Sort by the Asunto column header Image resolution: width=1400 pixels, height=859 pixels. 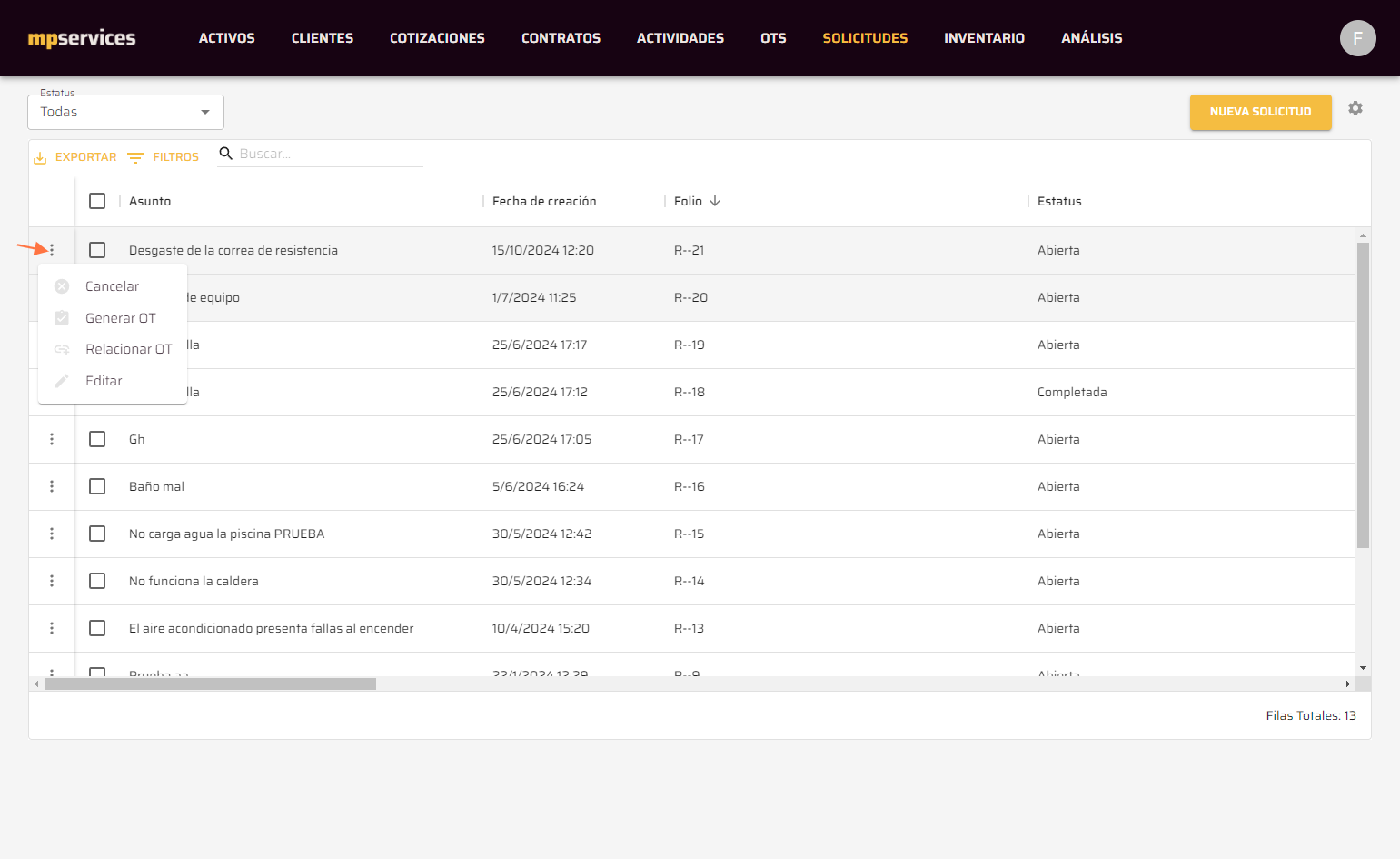click(x=150, y=201)
